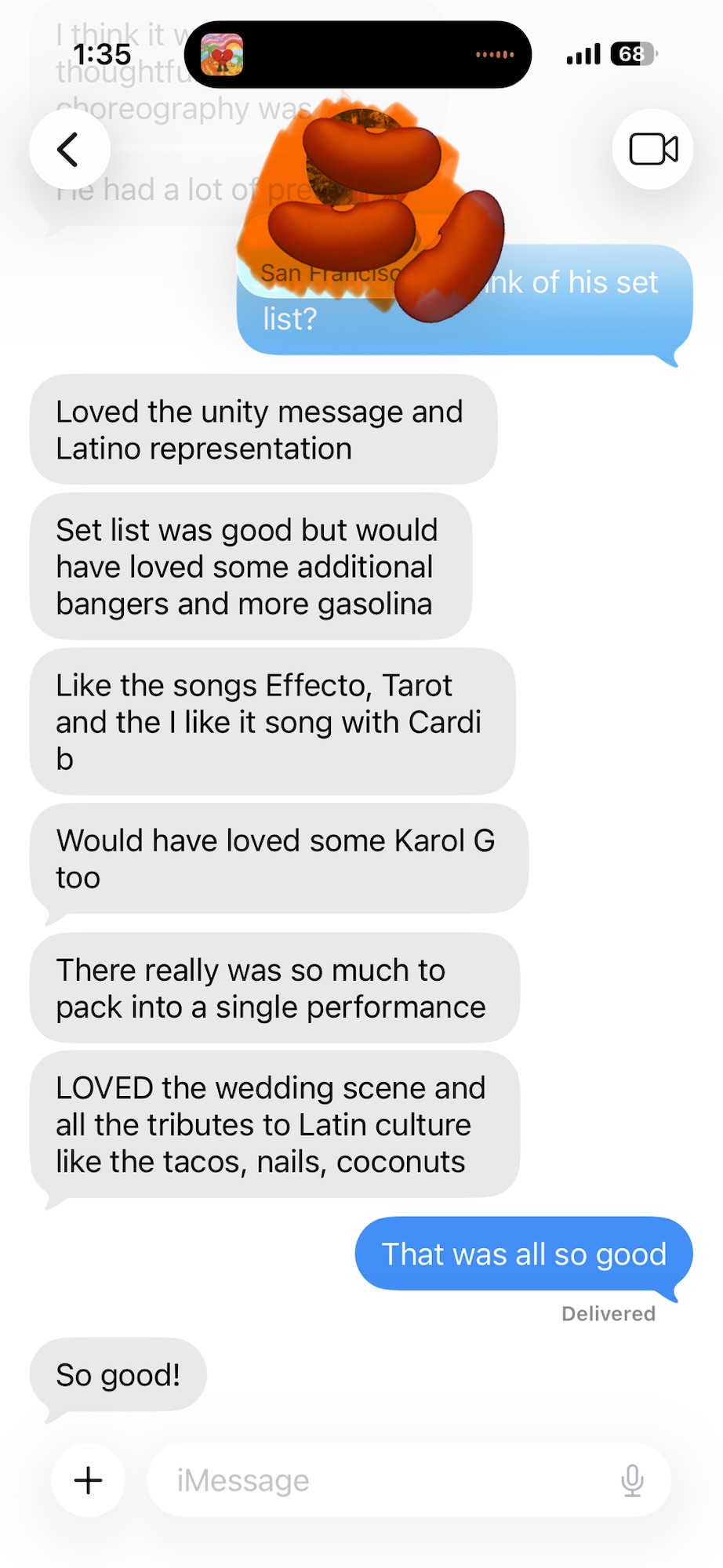Screen dimensions: 723x1568
Task: Select the 'That was all so good' bubble
Action: point(524,1254)
